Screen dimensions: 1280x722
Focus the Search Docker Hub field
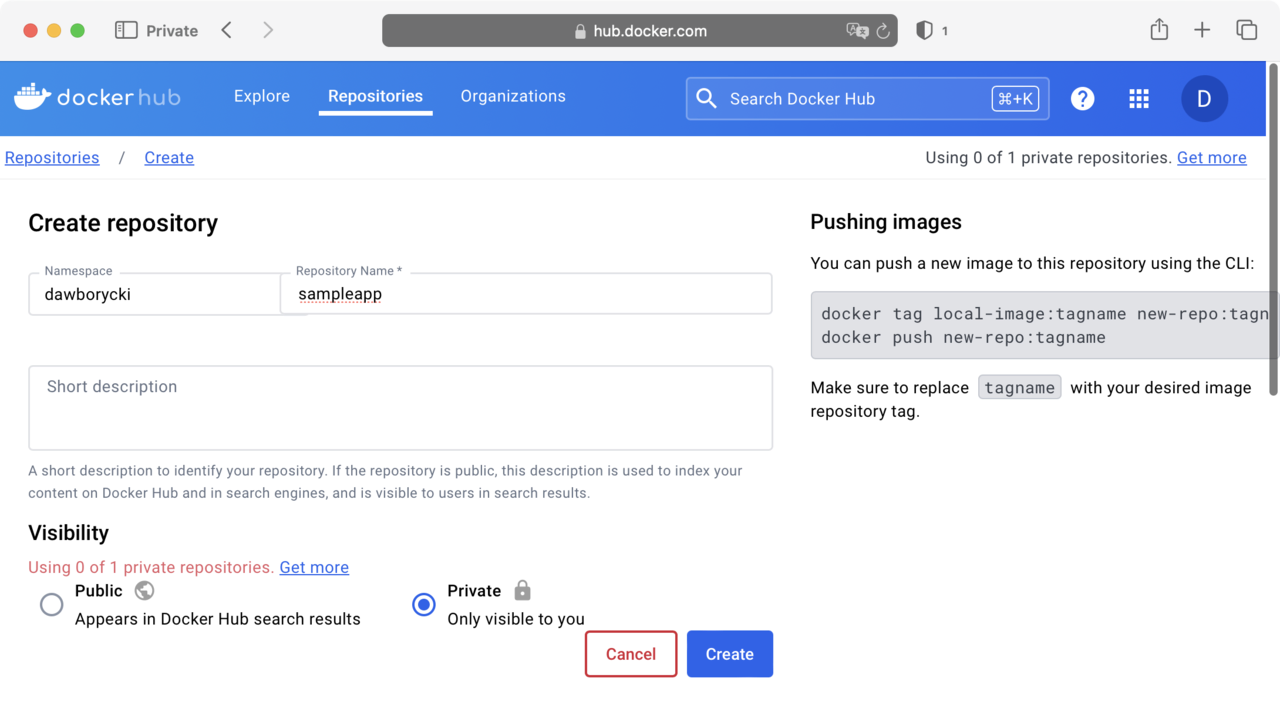pos(850,99)
